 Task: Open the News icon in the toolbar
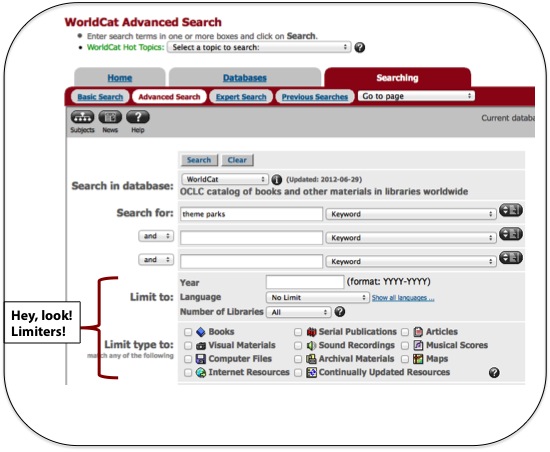[x=110, y=117]
